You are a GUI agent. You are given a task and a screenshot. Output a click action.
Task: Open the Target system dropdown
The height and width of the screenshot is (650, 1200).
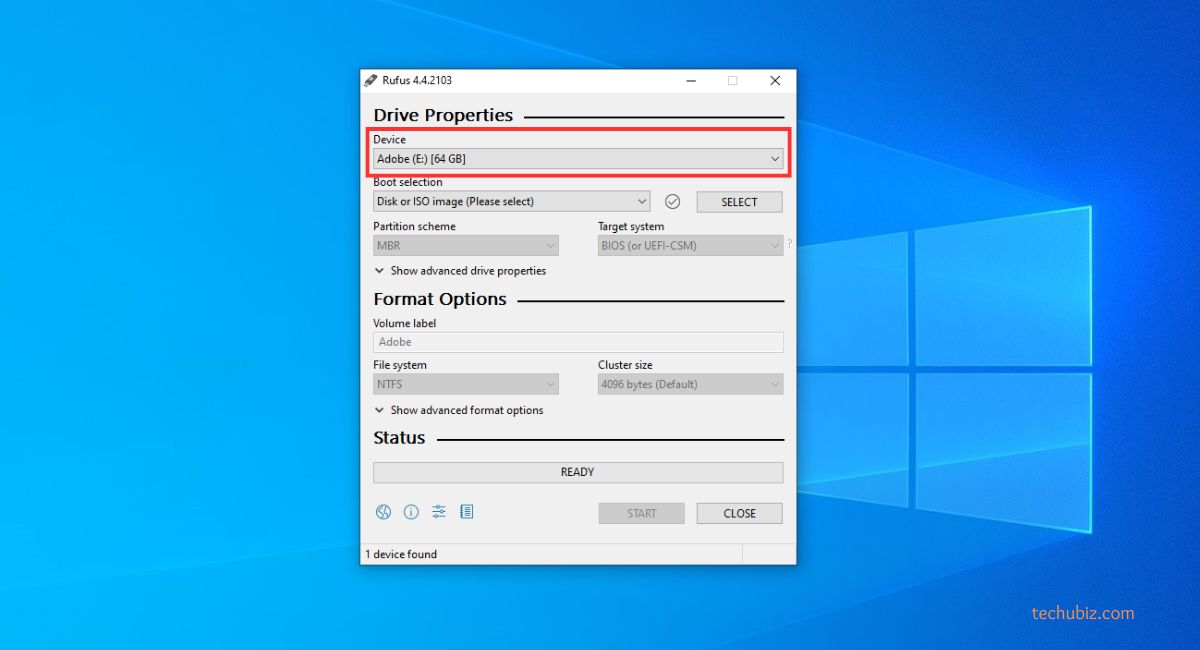tap(690, 245)
